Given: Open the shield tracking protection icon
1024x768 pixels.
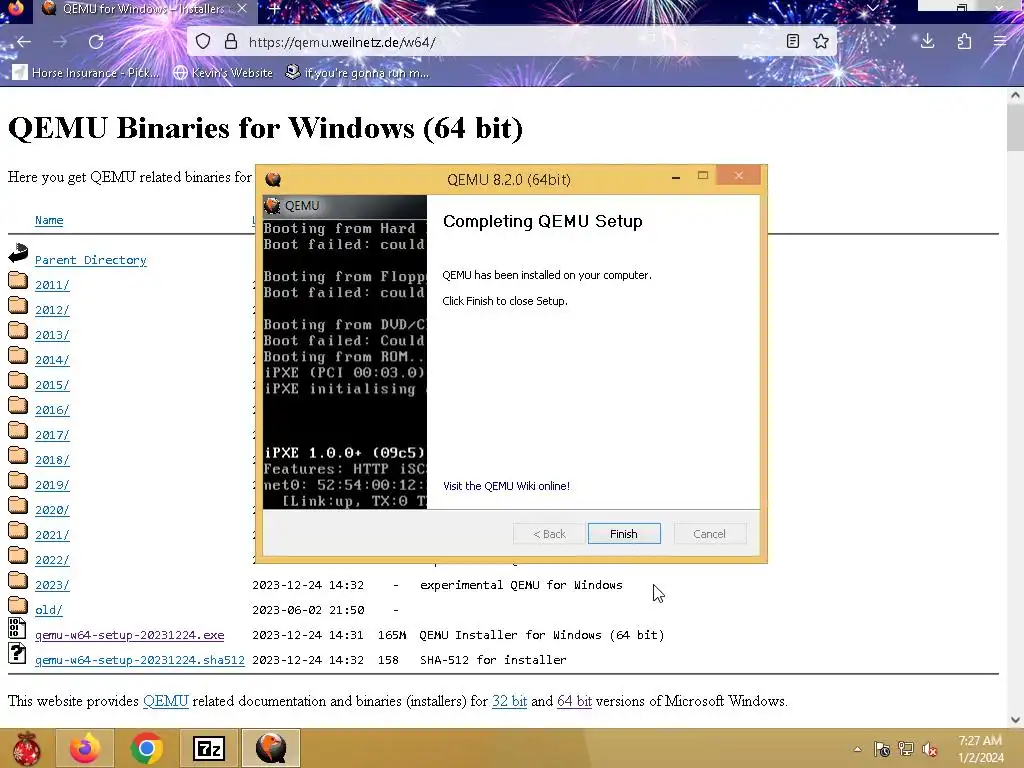Looking at the screenshot, I should point(203,42).
